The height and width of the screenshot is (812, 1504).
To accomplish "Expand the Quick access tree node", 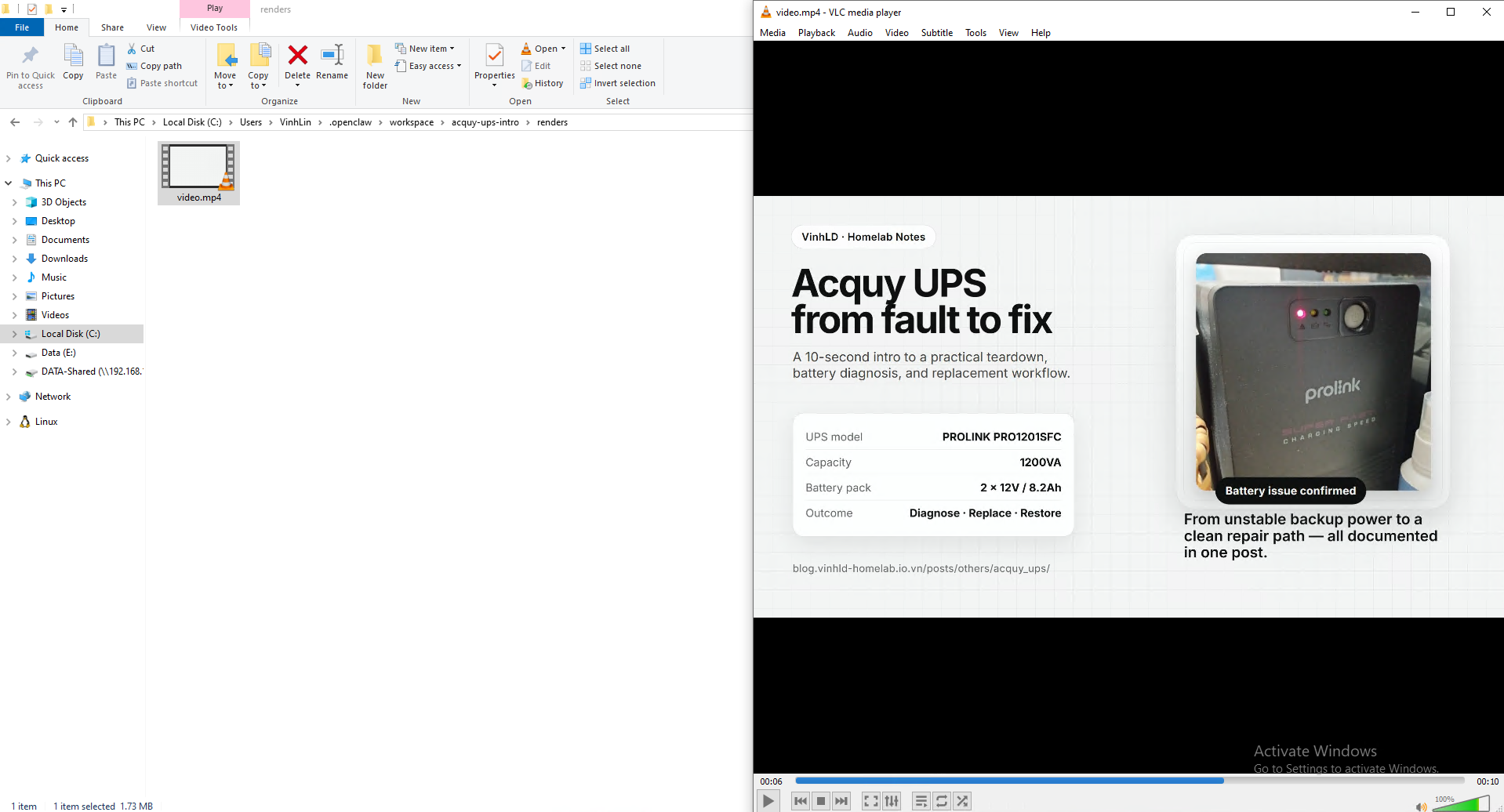I will [9, 158].
